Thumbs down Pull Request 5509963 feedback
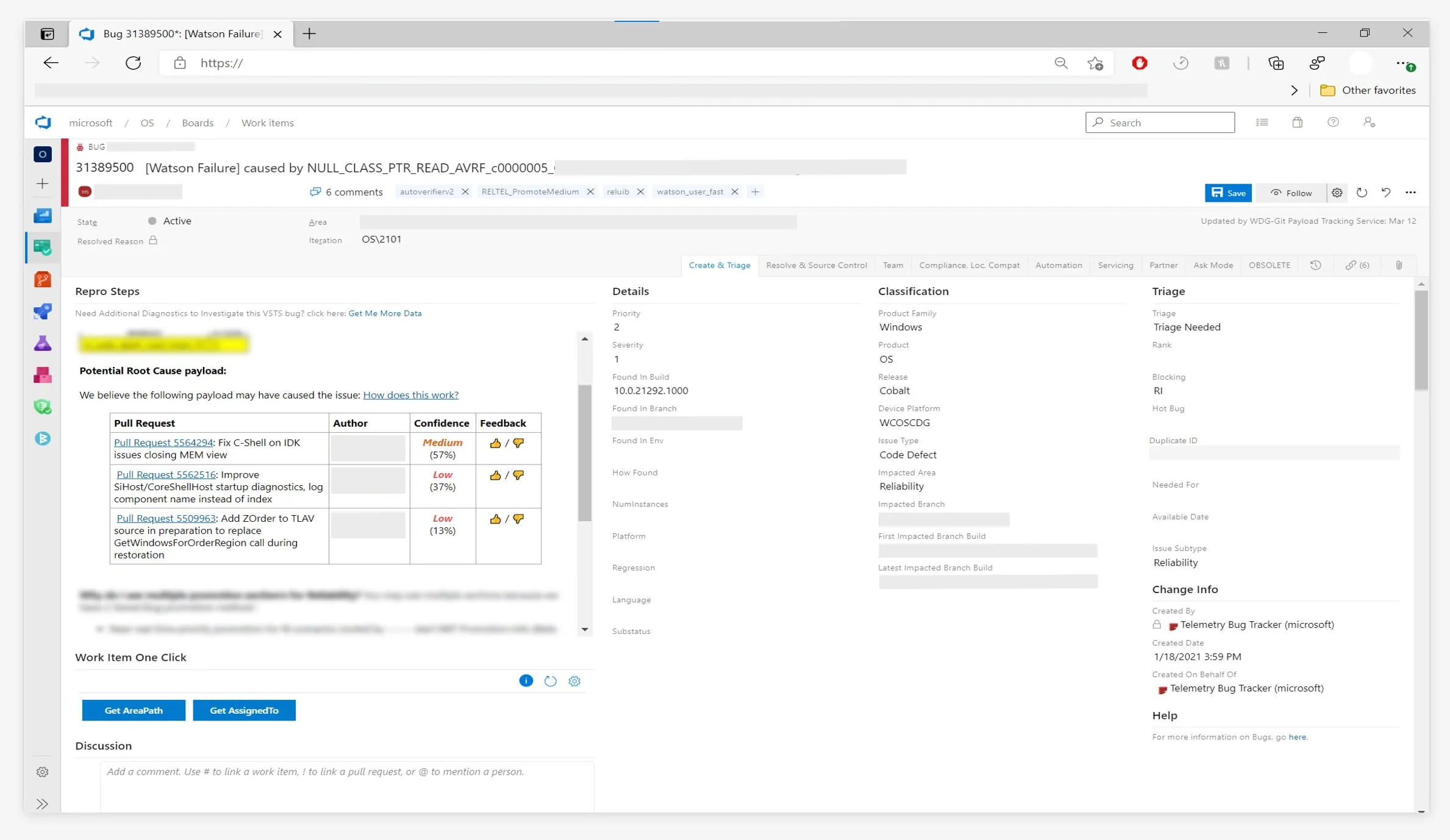Image resolution: width=1450 pixels, height=840 pixels. 518,519
